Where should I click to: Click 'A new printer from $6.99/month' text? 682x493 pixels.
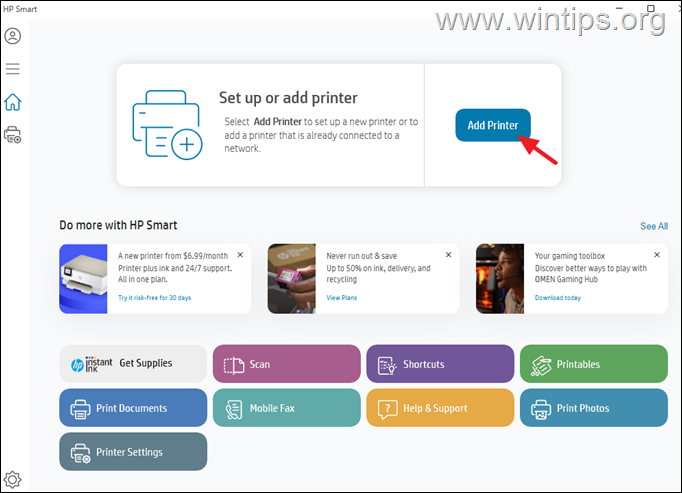(173, 256)
